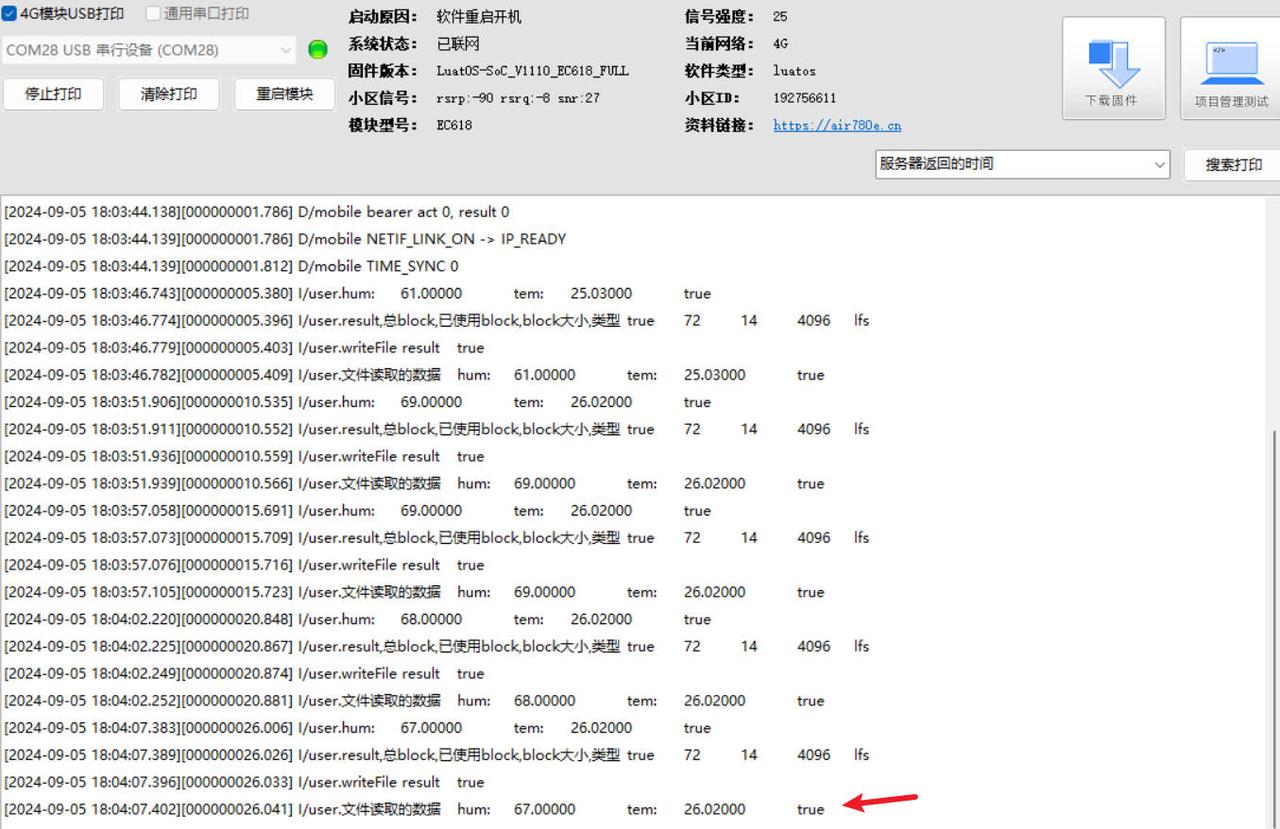Click the 停止打印 button
Viewport: 1280px width, 829px height.
pos(53,94)
